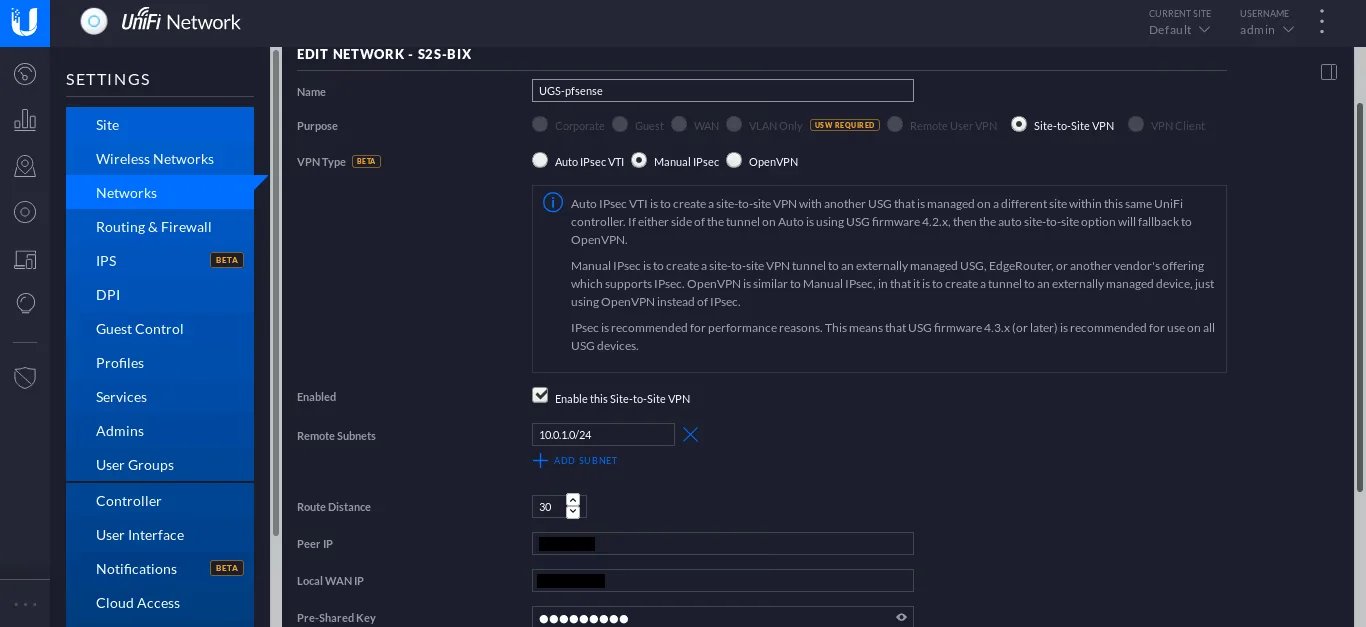Open the admin username dropdown
The image size is (1366, 627).
tap(1267, 30)
